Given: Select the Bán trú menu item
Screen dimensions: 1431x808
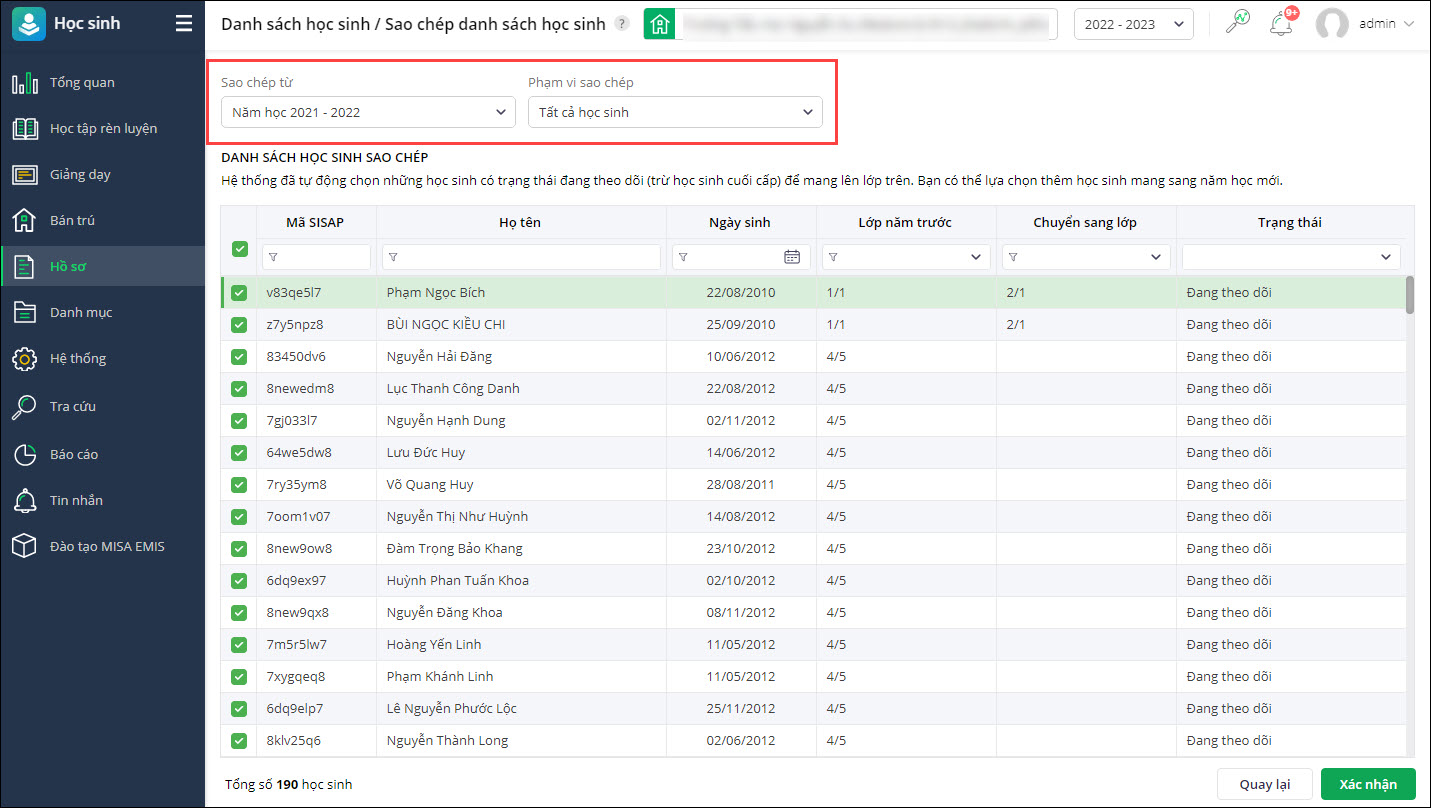Looking at the screenshot, I should [102, 221].
